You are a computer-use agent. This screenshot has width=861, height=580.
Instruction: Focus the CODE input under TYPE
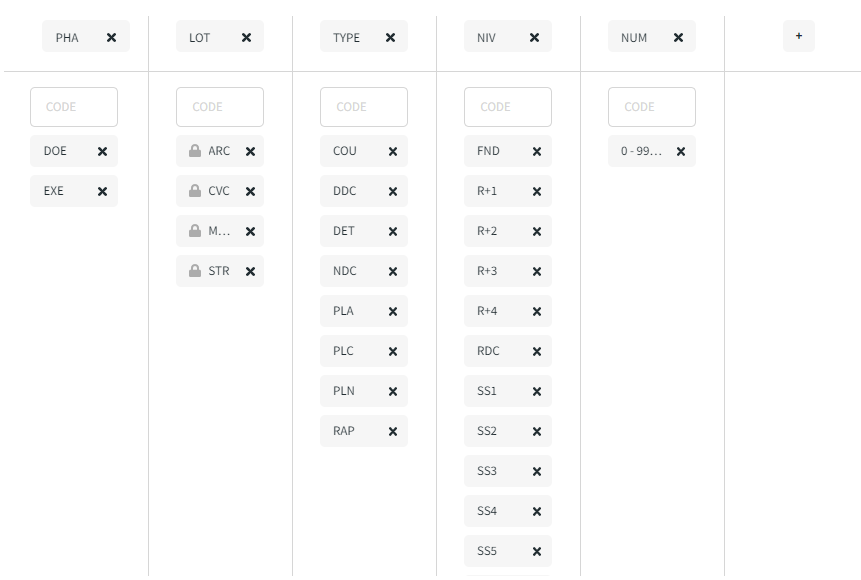(364, 107)
